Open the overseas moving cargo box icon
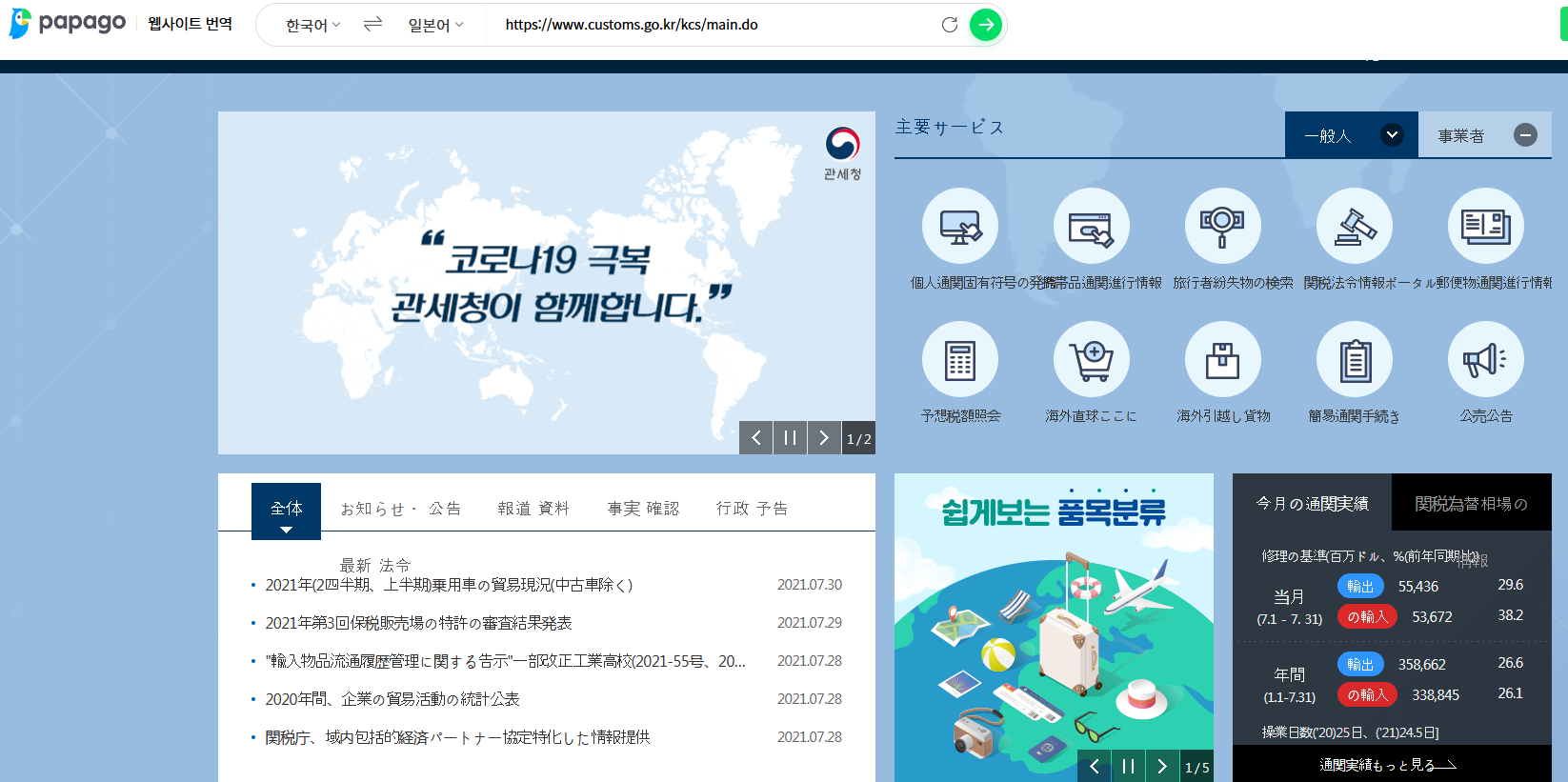Screen dimensions: 1568x782 pos(1222,360)
